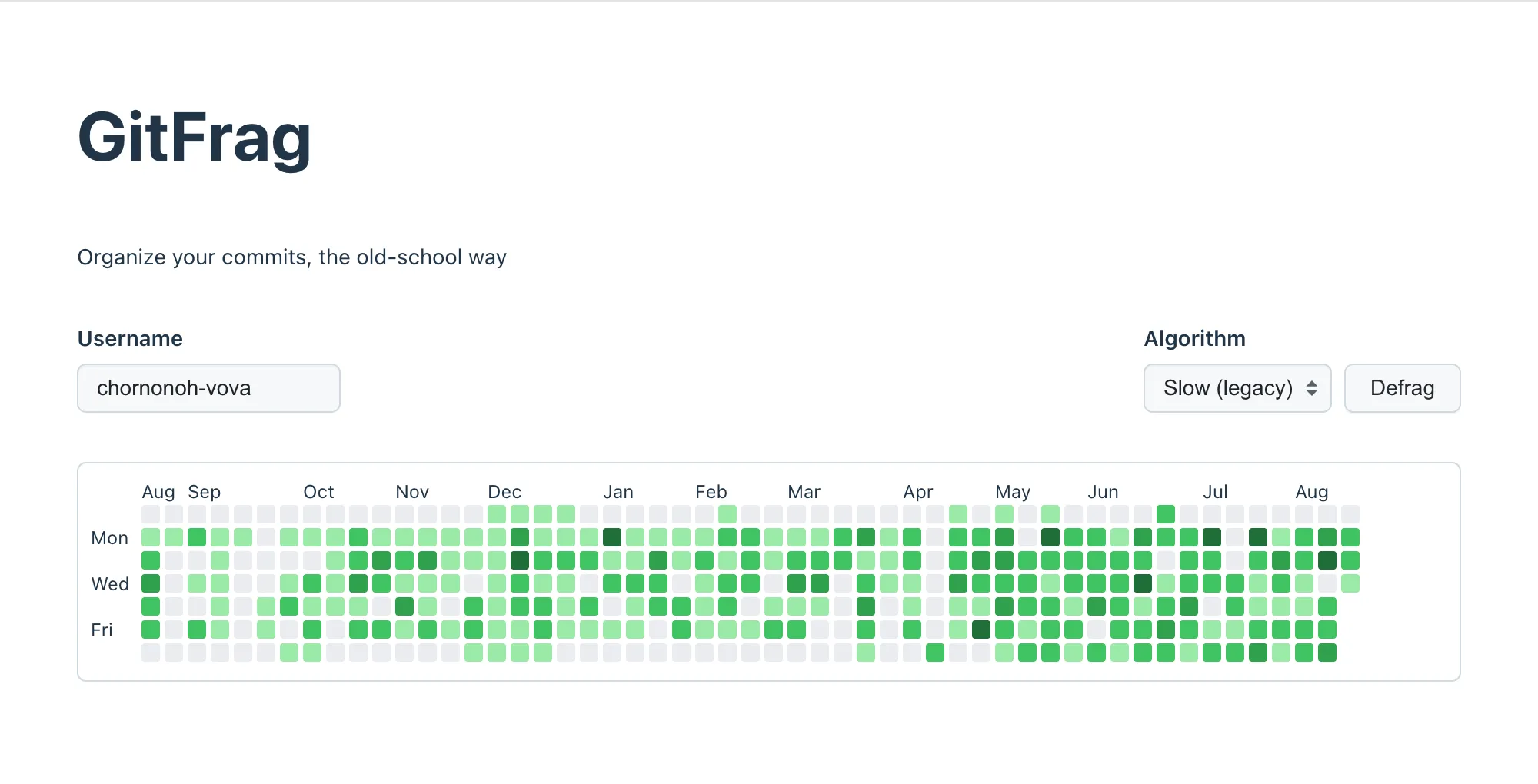Viewport: 1538px width, 784px height.
Task: Select the first cell in the Wednesday row
Action: pos(151,583)
